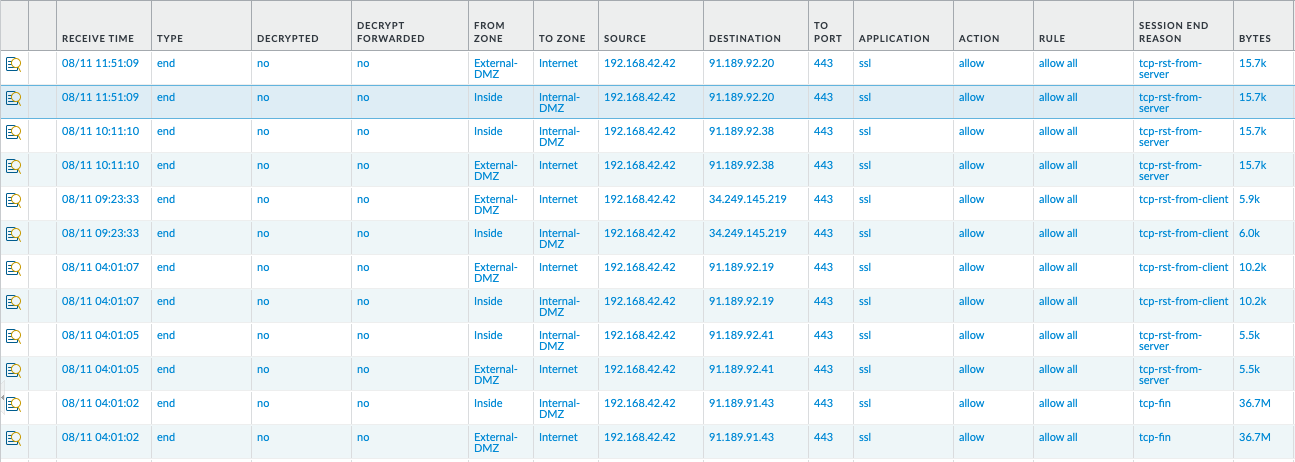Click the Destination column header
Screen dimensions: 1295x462
744,39
